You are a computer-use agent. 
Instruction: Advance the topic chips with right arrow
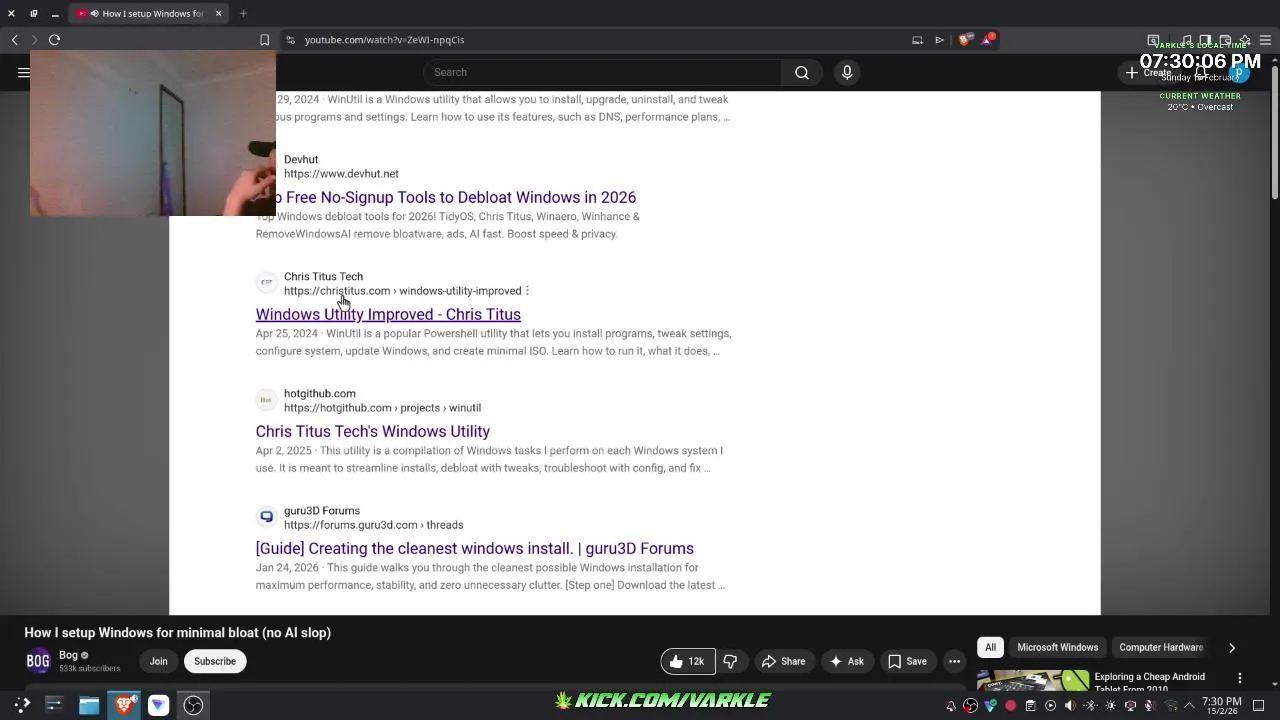(1231, 648)
